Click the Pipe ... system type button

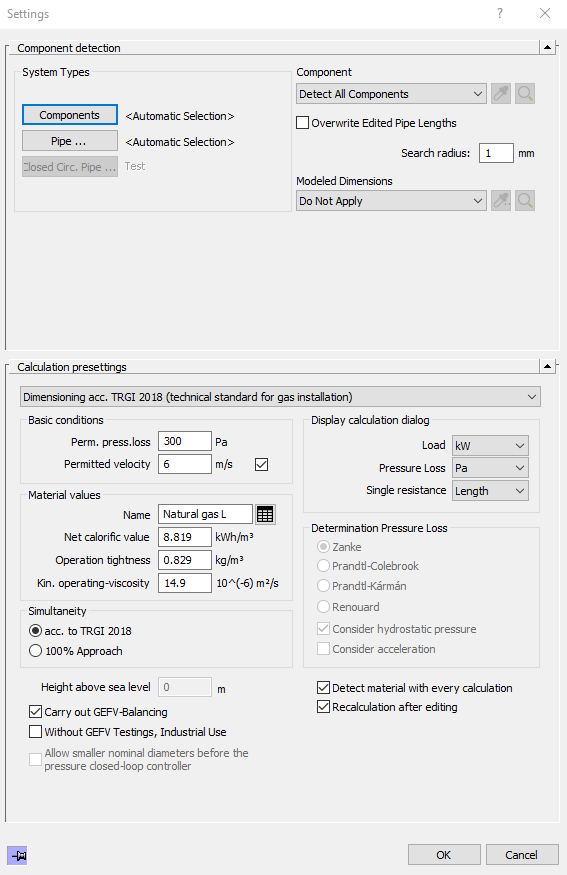point(70,141)
